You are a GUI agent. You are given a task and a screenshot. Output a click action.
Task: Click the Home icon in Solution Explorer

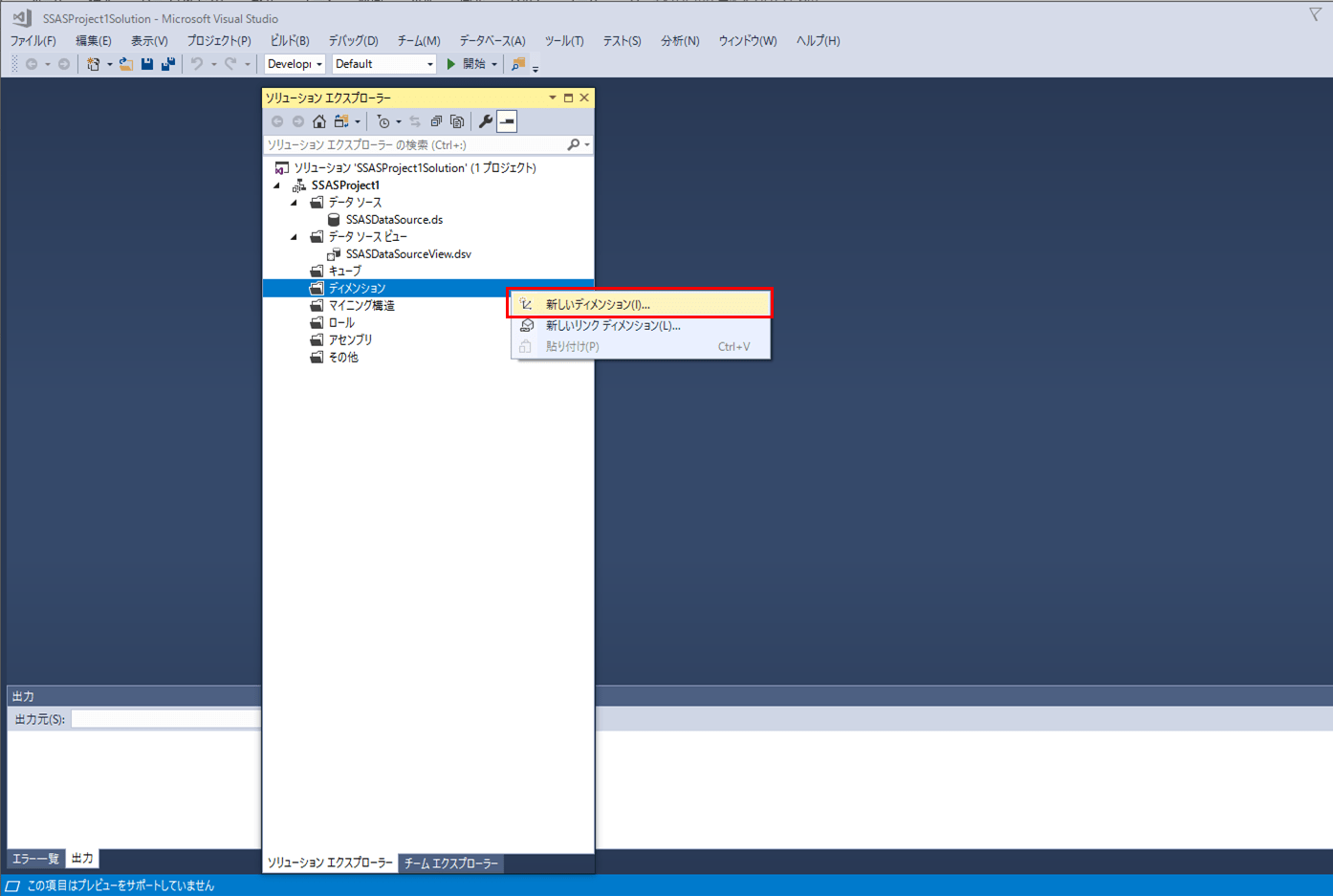[319, 121]
